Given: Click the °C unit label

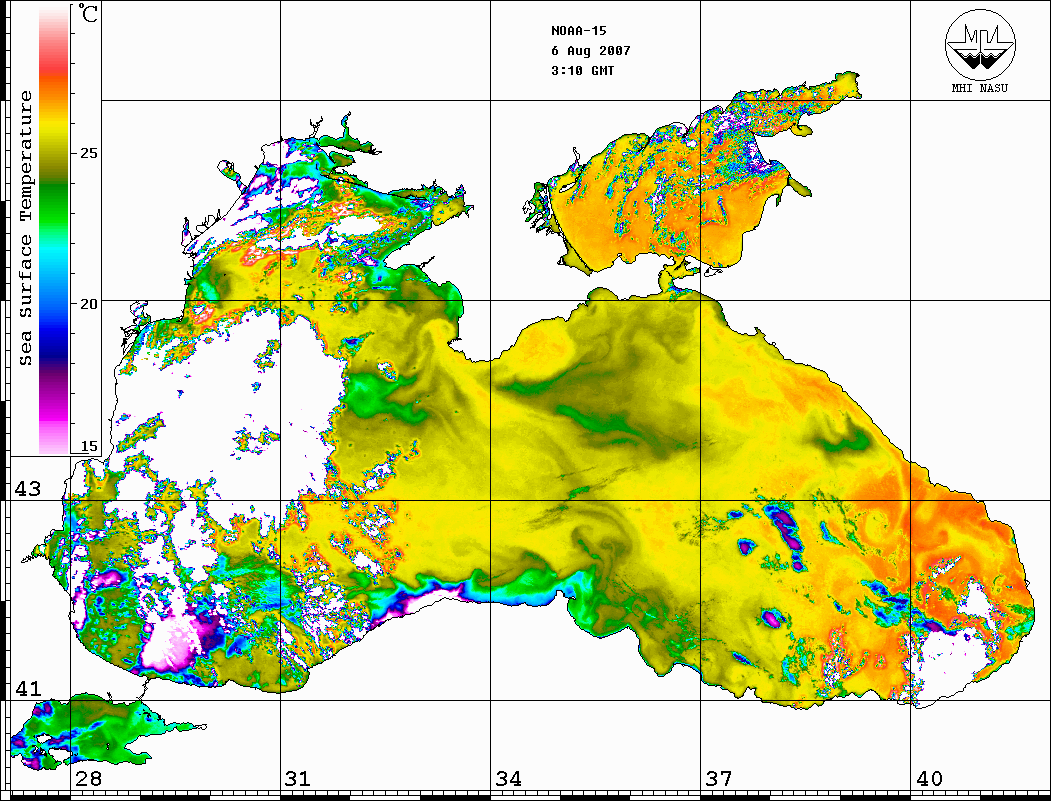Looking at the screenshot, I should point(88,14).
